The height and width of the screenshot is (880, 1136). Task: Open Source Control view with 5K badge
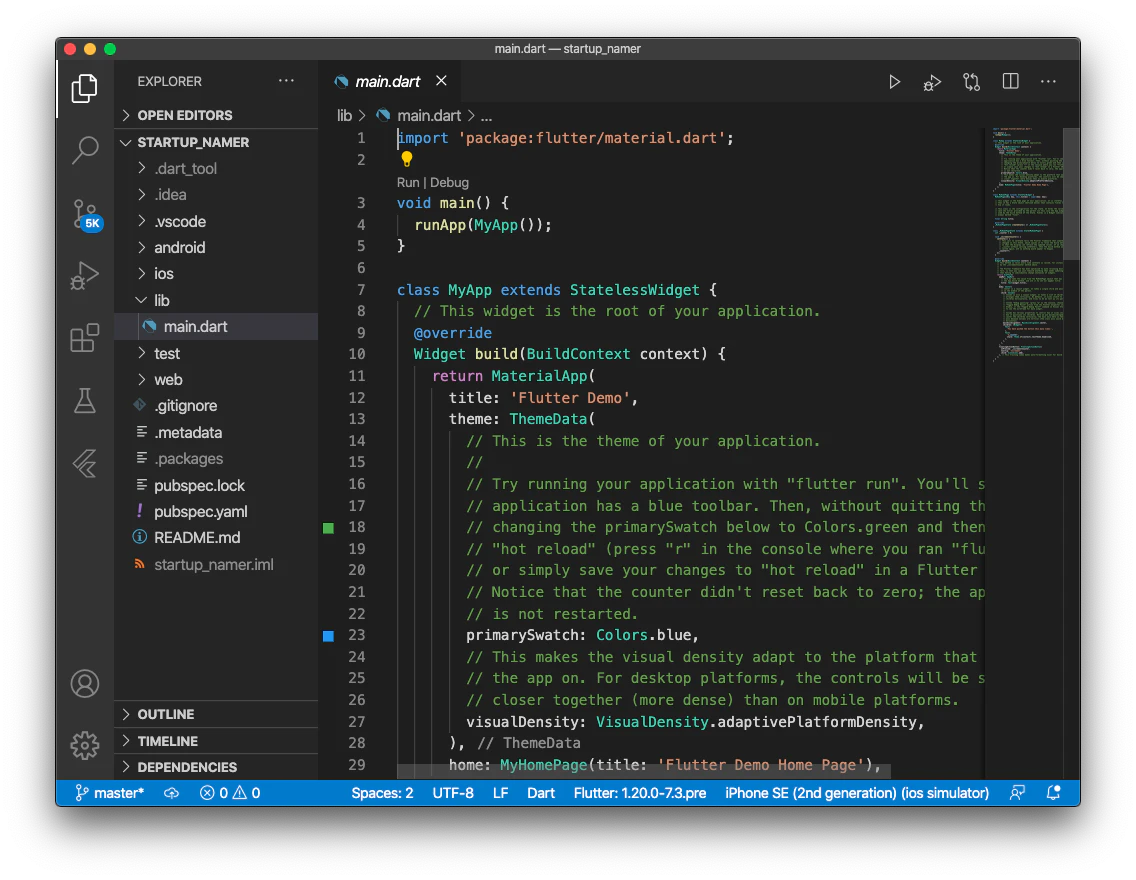85,214
